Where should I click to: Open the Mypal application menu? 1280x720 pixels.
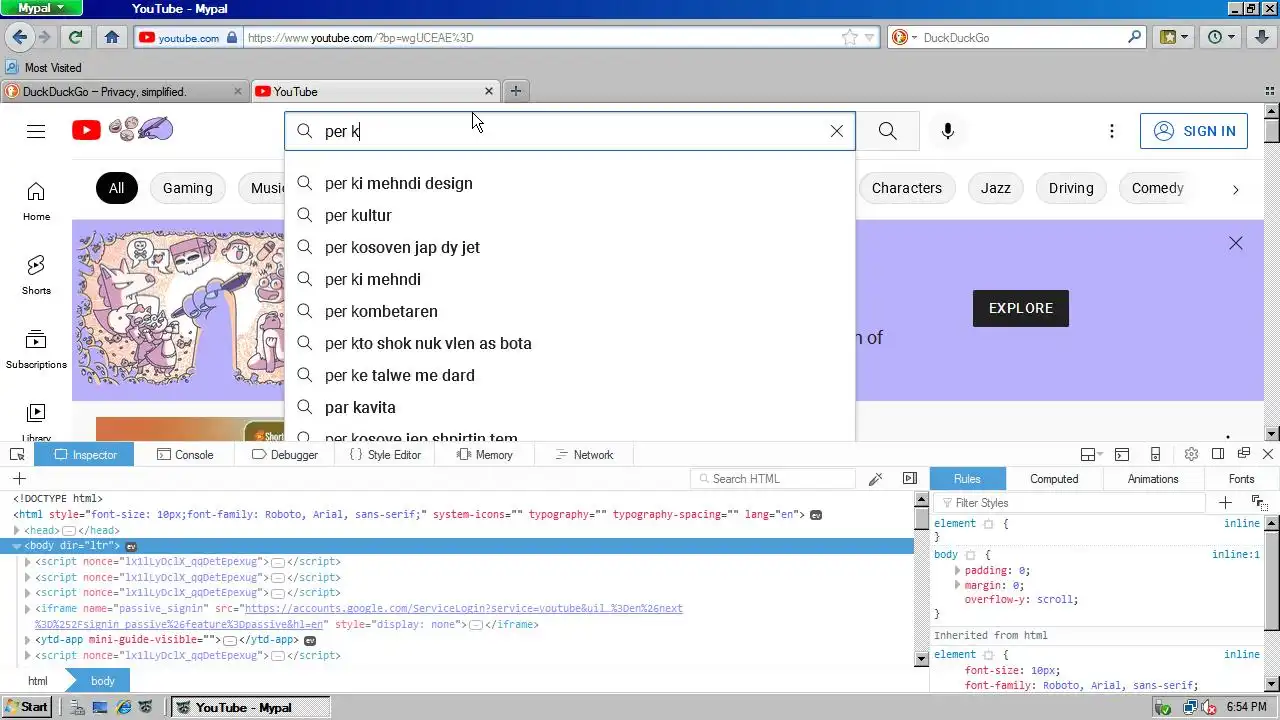pyautogui.click(x=40, y=8)
